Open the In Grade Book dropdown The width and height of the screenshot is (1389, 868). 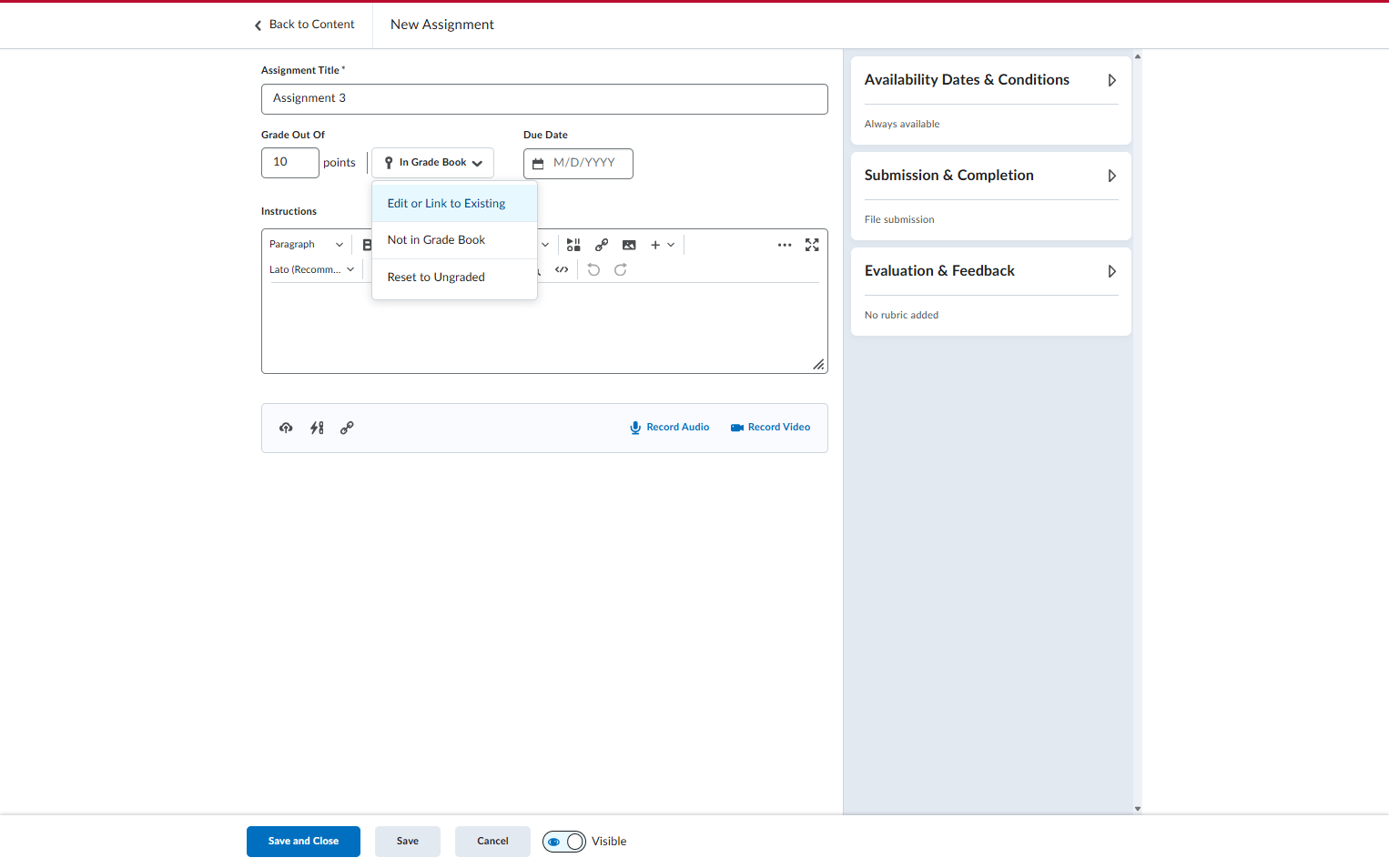coord(432,163)
